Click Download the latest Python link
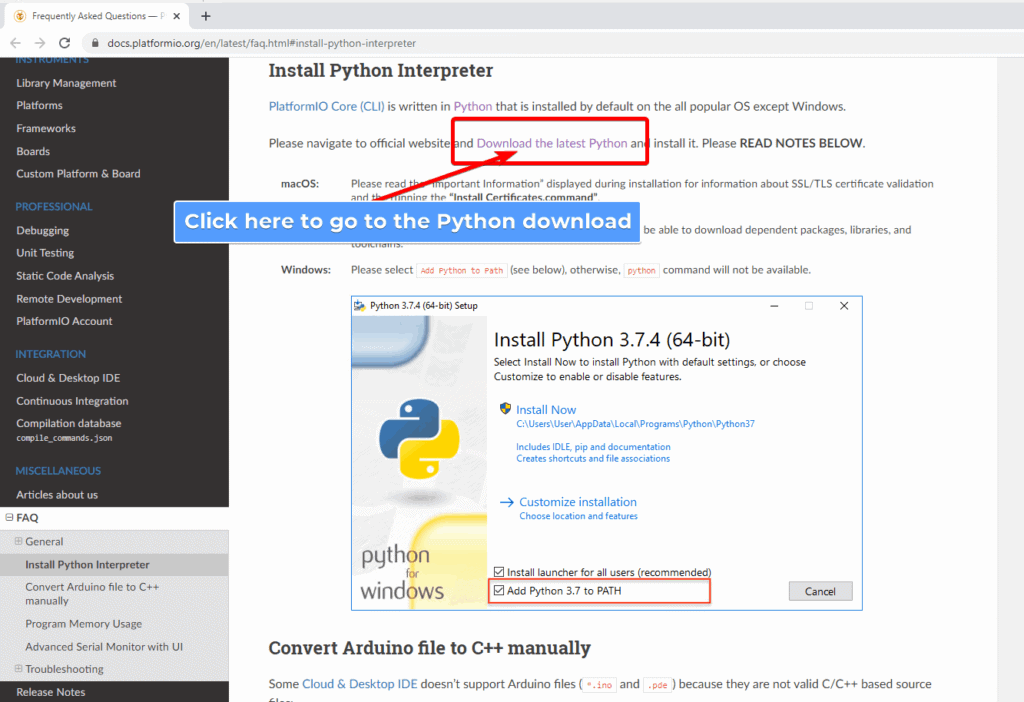The image size is (1024, 702). coord(552,143)
